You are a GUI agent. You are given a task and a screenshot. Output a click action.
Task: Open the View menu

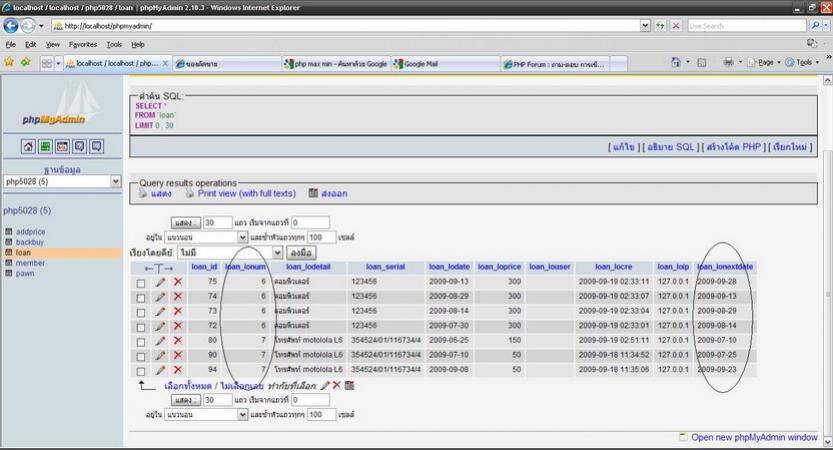53,45
